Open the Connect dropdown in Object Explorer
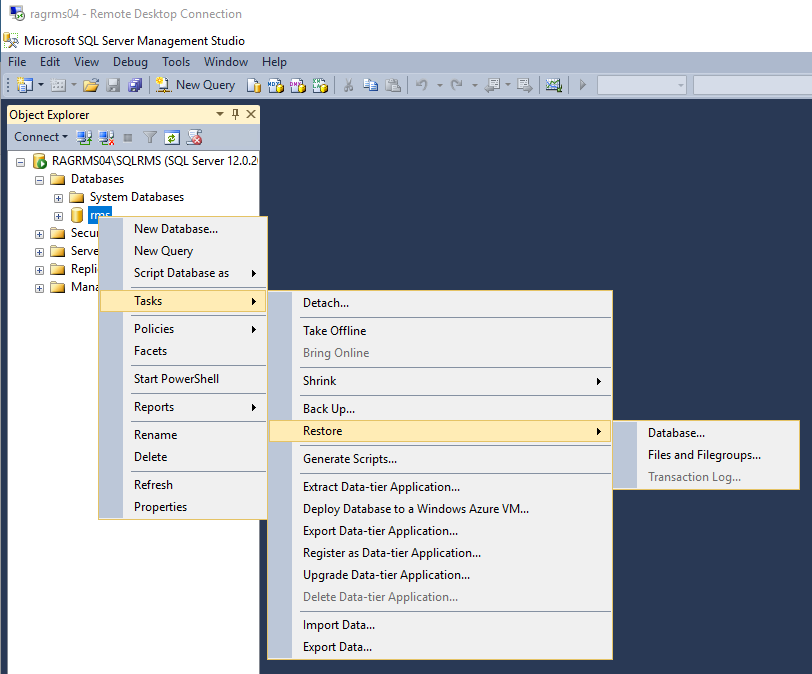 [x=41, y=137]
